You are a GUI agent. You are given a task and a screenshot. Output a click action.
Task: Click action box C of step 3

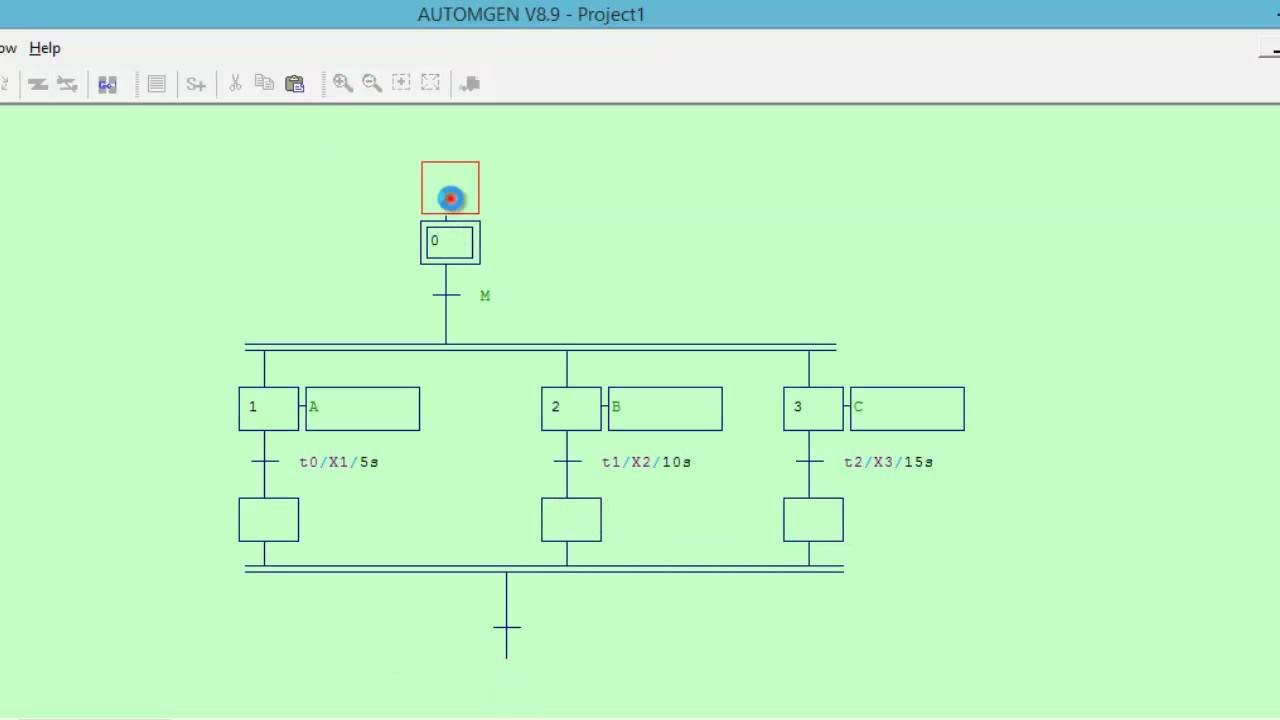tap(907, 409)
